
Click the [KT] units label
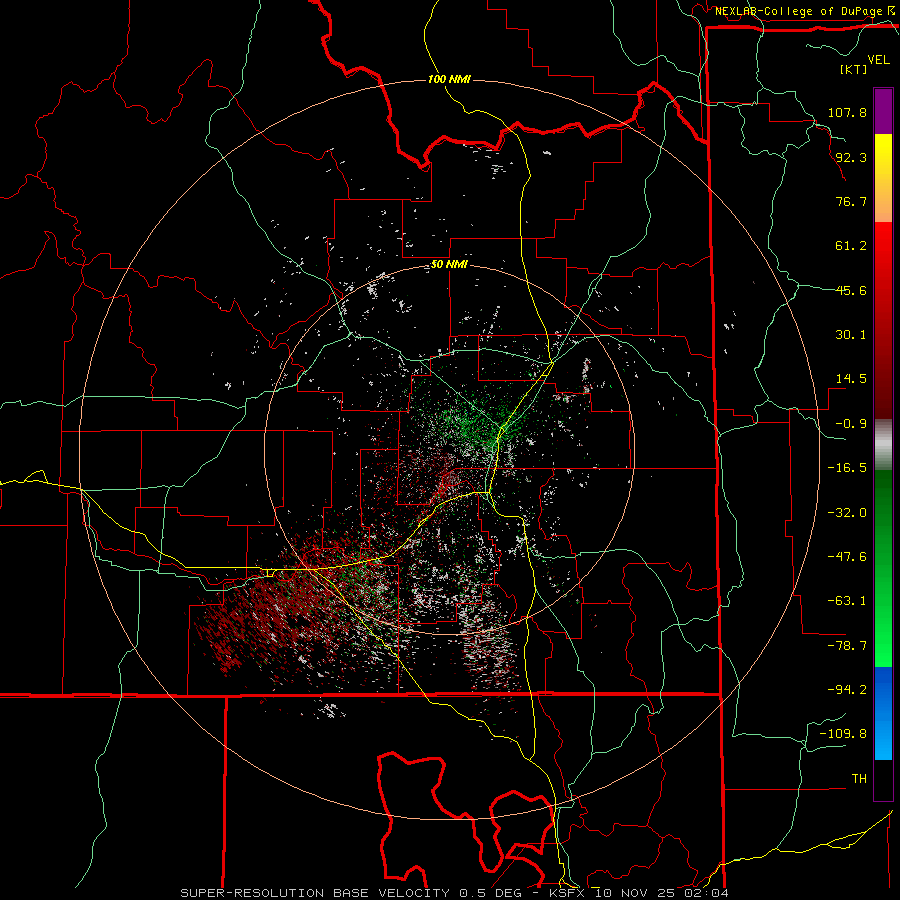coord(853,69)
